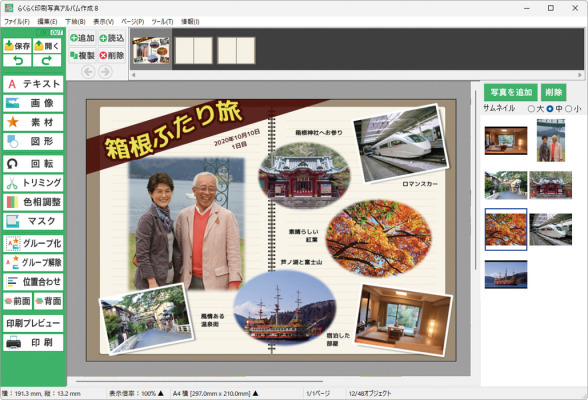The image size is (588, 400).
Task: Open the 素材 star materials tool
Action: 33,122
